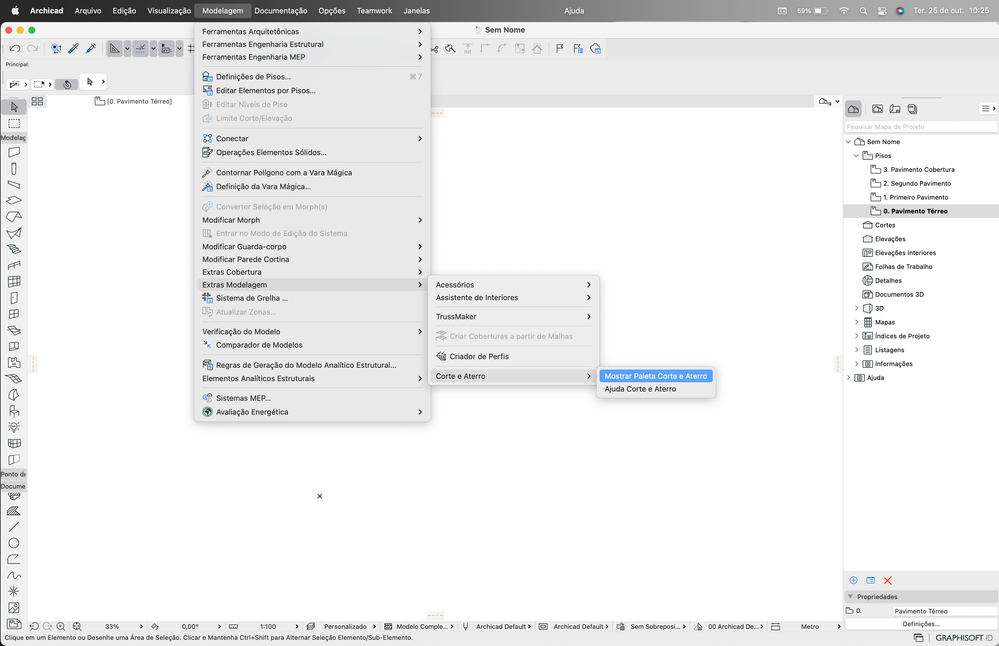Pick the eyedropper parameter tool
999x646 pixels.
[73, 48]
